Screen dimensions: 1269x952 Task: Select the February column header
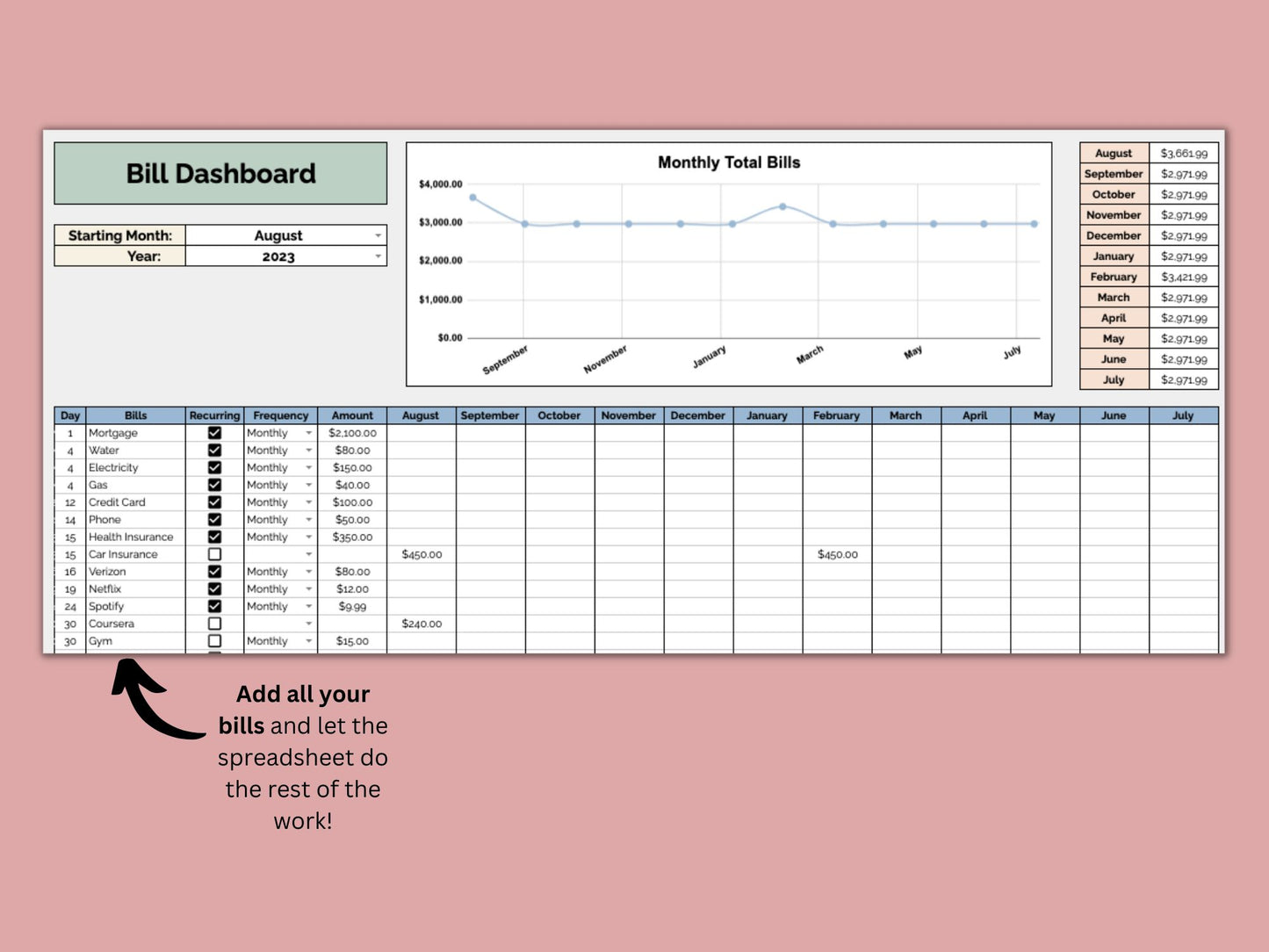[836, 415]
